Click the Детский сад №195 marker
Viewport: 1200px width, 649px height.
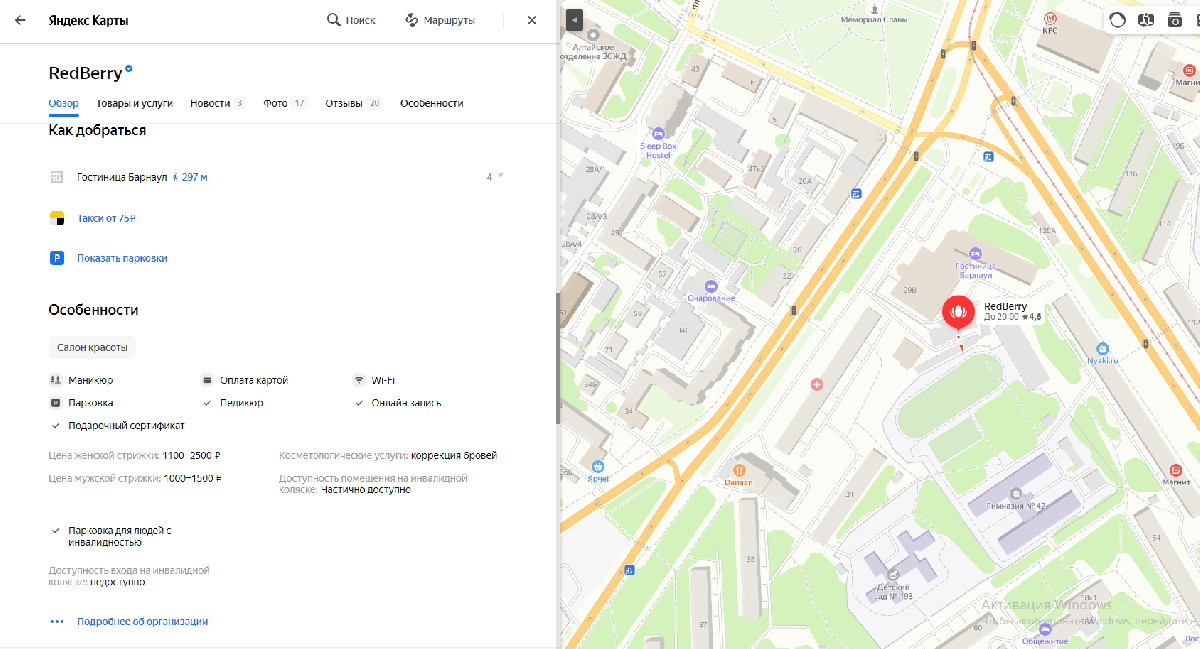893,574
